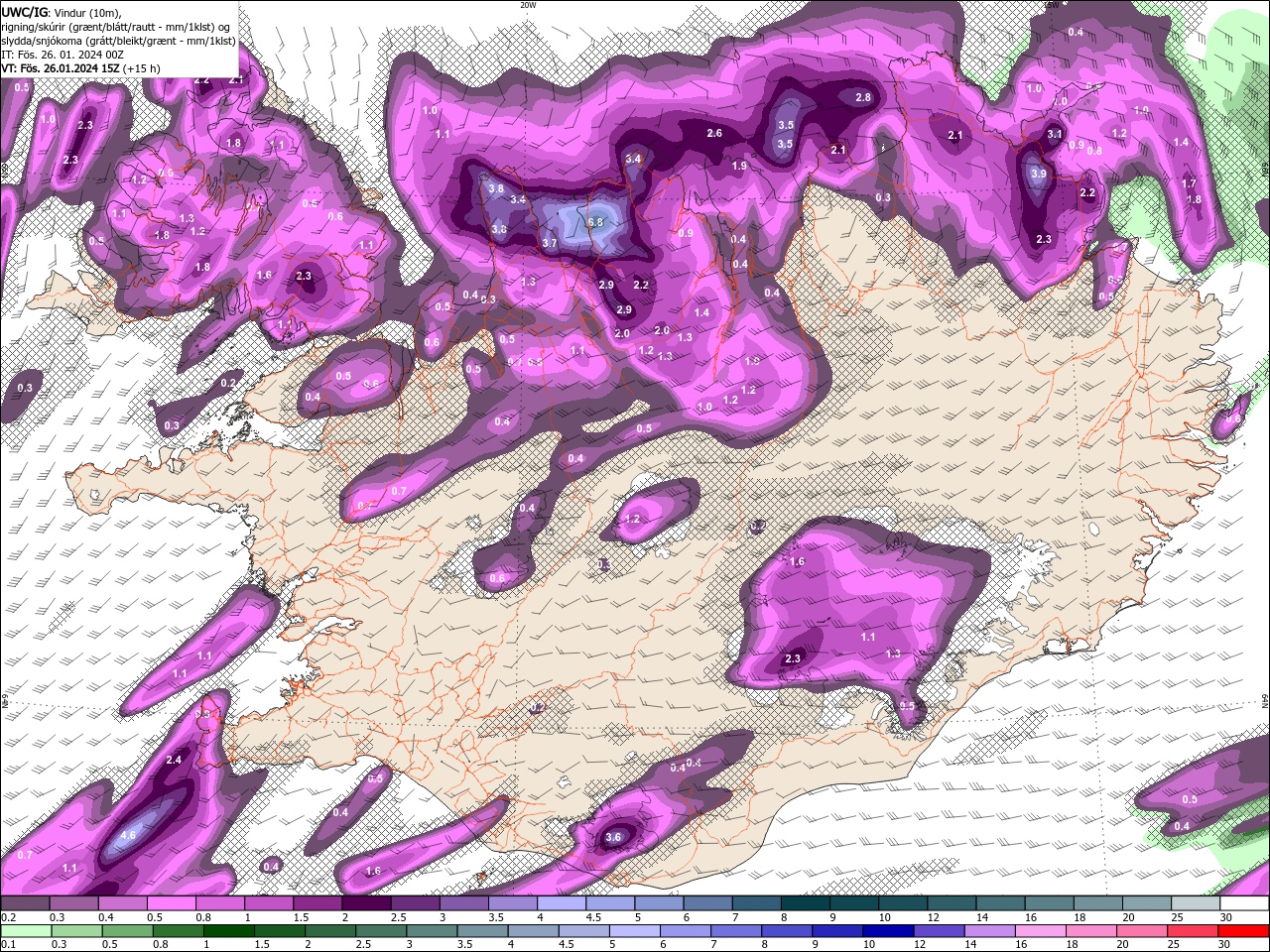Select the dark blue 10 swatch in lower legend
Image resolution: width=1270 pixels, height=952 pixels.
pyautogui.click(x=887, y=931)
